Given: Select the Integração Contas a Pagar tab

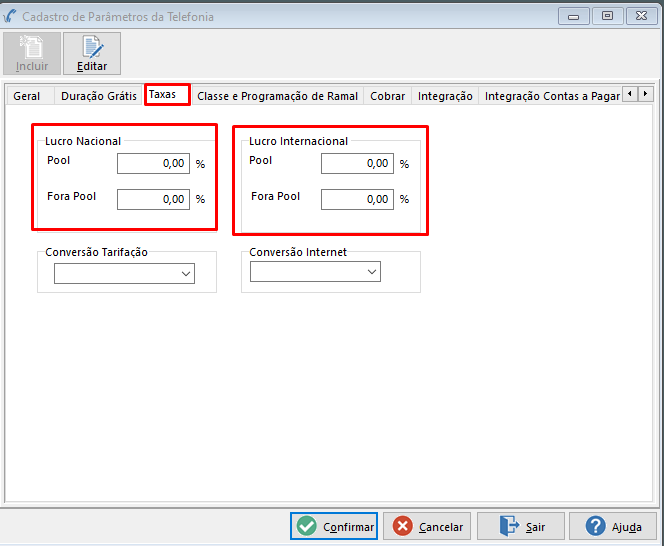Looking at the screenshot, I should (x=552, y=96).
